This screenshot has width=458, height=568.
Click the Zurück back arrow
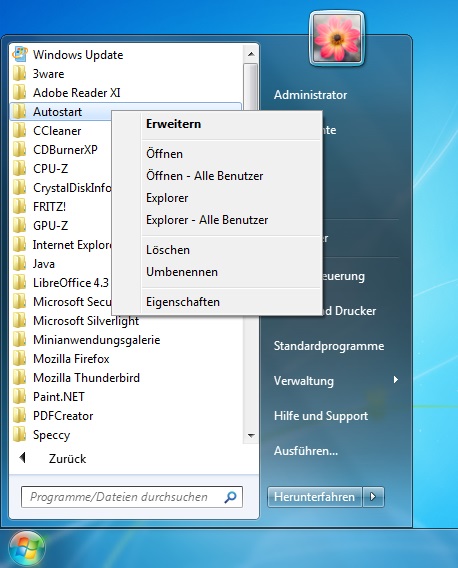(x=22, y=458)
